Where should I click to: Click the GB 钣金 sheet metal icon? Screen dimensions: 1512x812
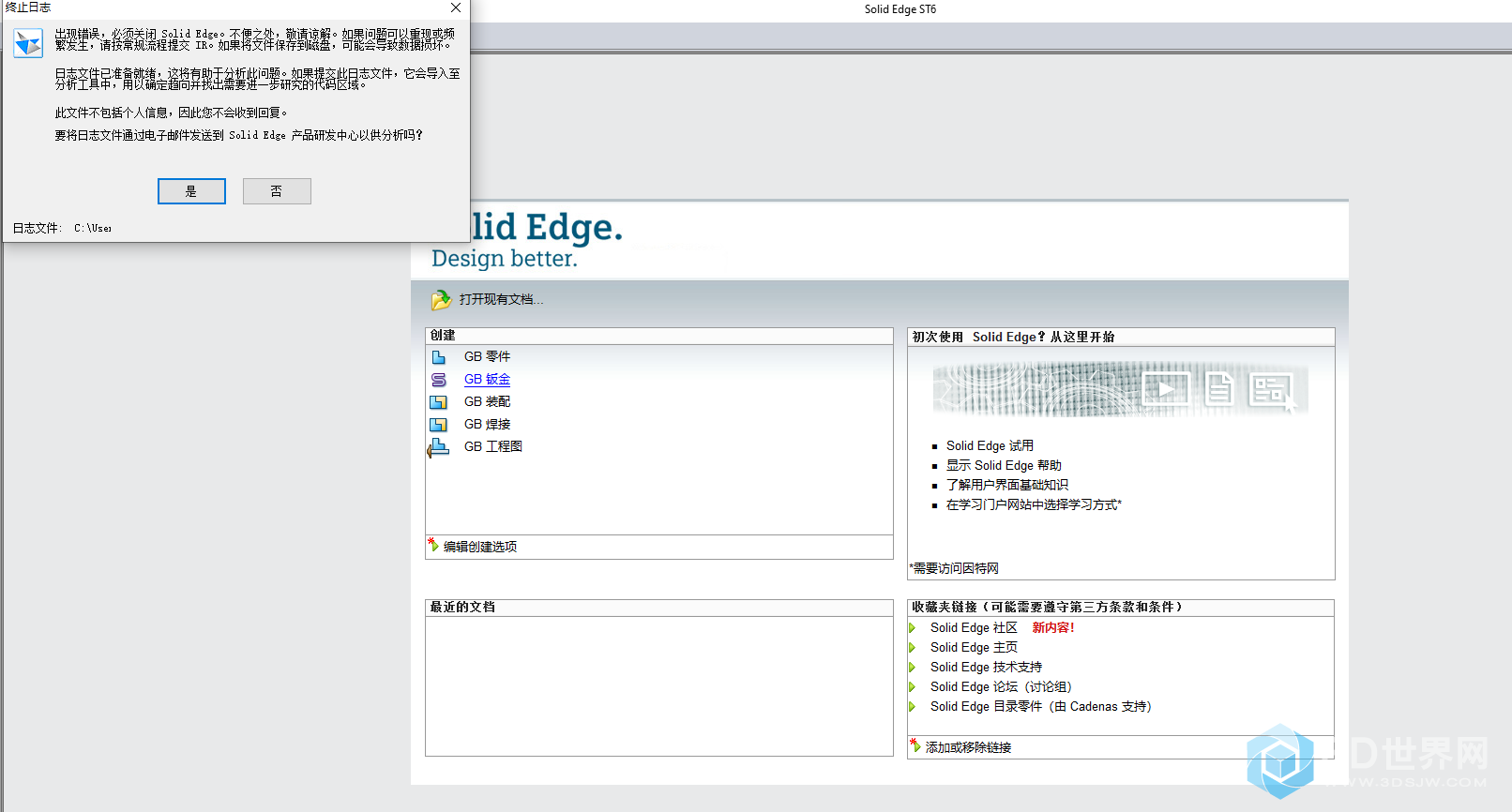438,380
